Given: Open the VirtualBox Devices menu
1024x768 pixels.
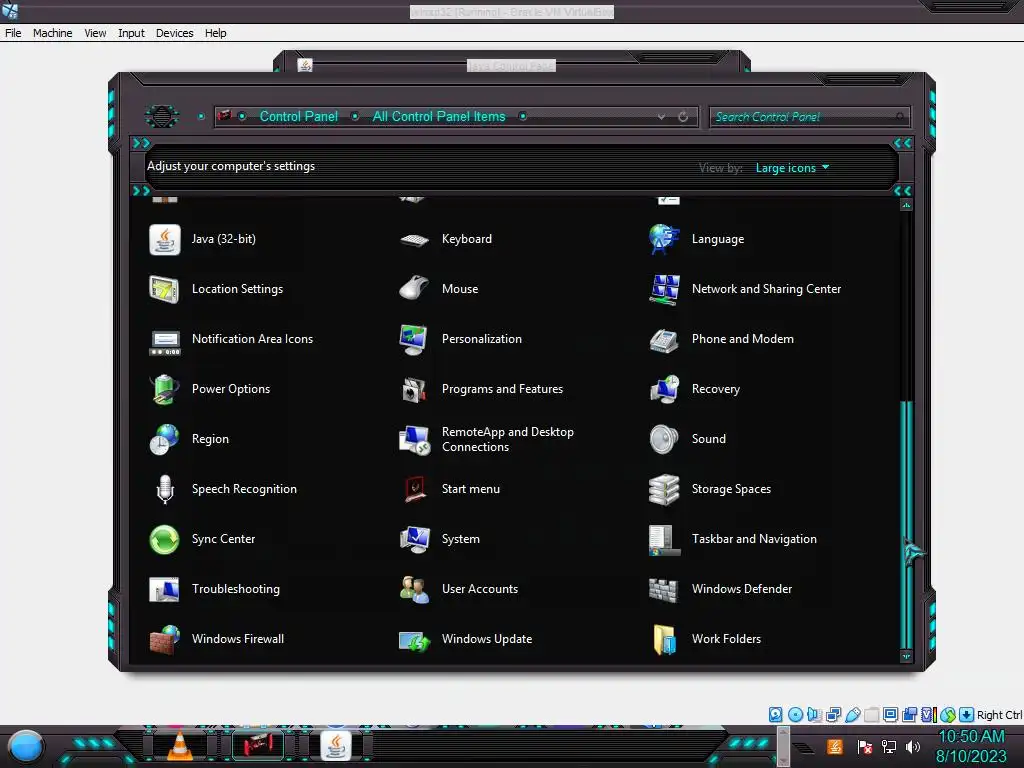Looking at the screenshot, I should point(174,33).
